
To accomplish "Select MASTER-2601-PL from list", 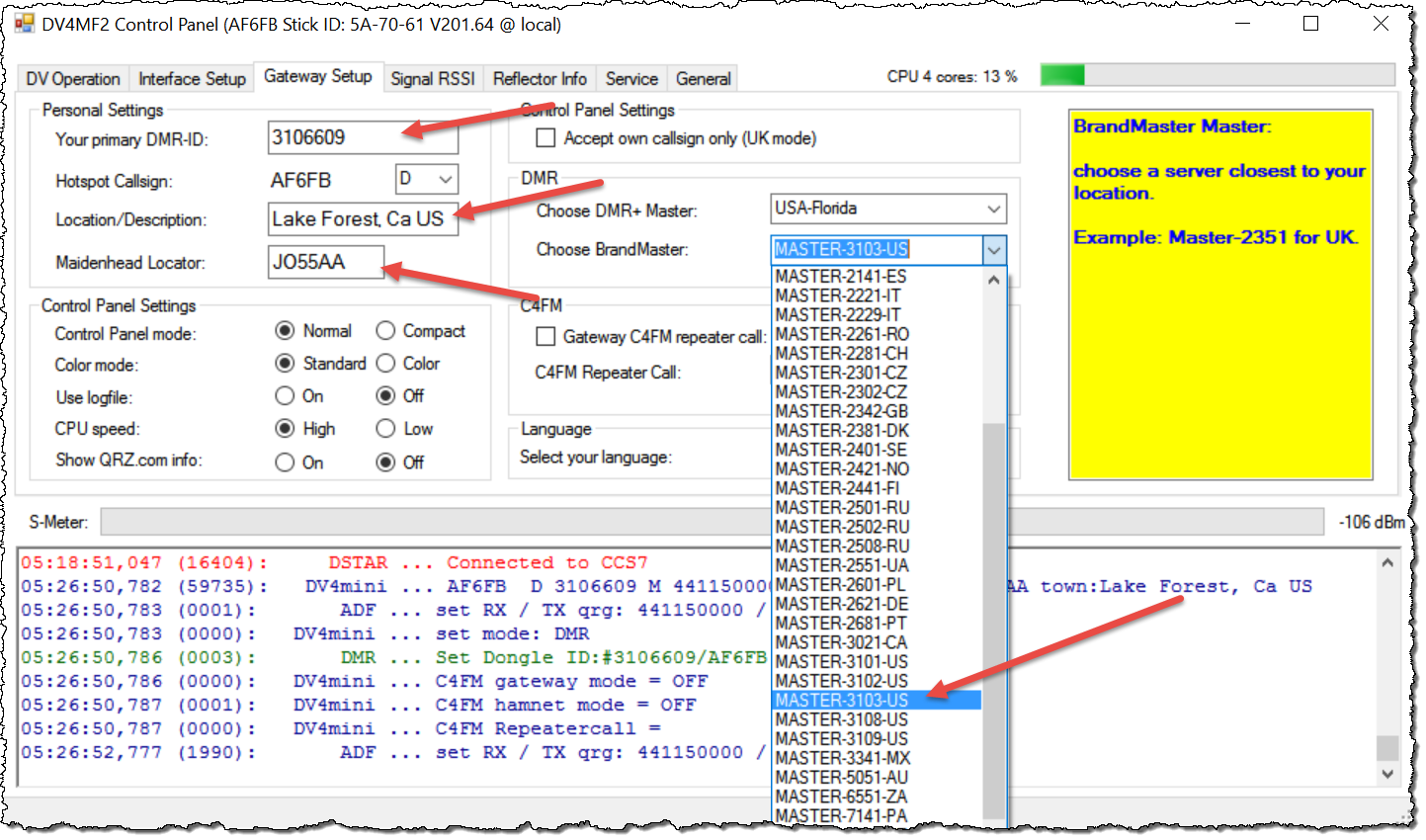I will (x=877, y=584).
